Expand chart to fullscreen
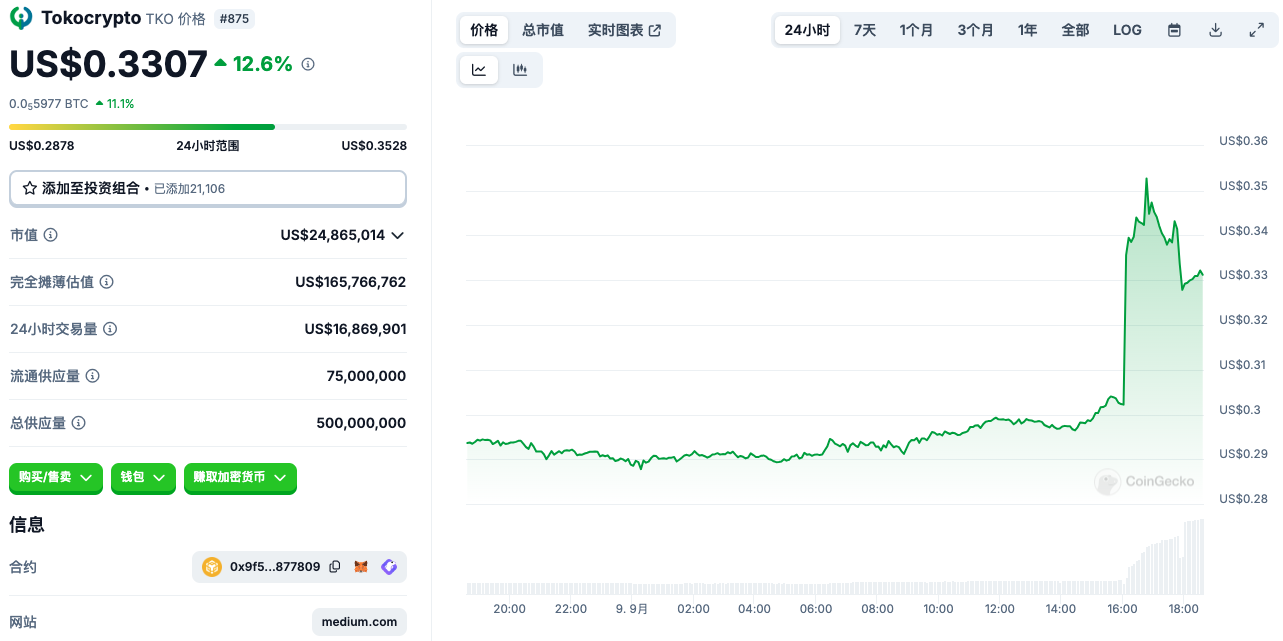1283x641 pixels. pos(1257,30)
